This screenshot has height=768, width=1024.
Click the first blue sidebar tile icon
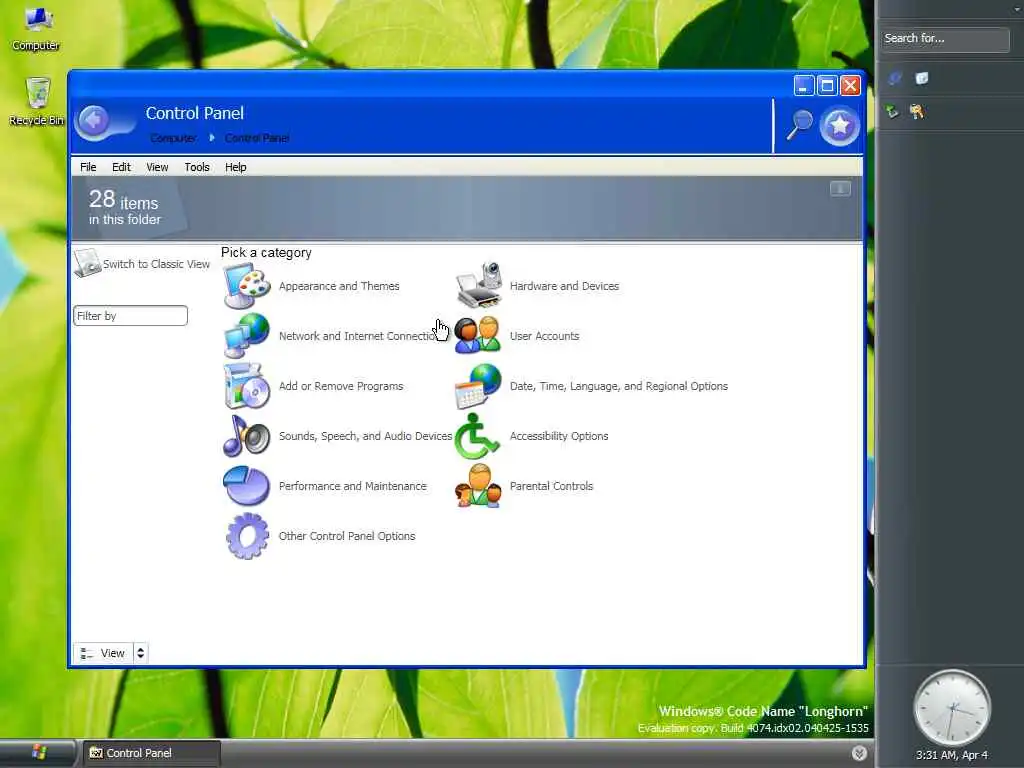[895, 78]
